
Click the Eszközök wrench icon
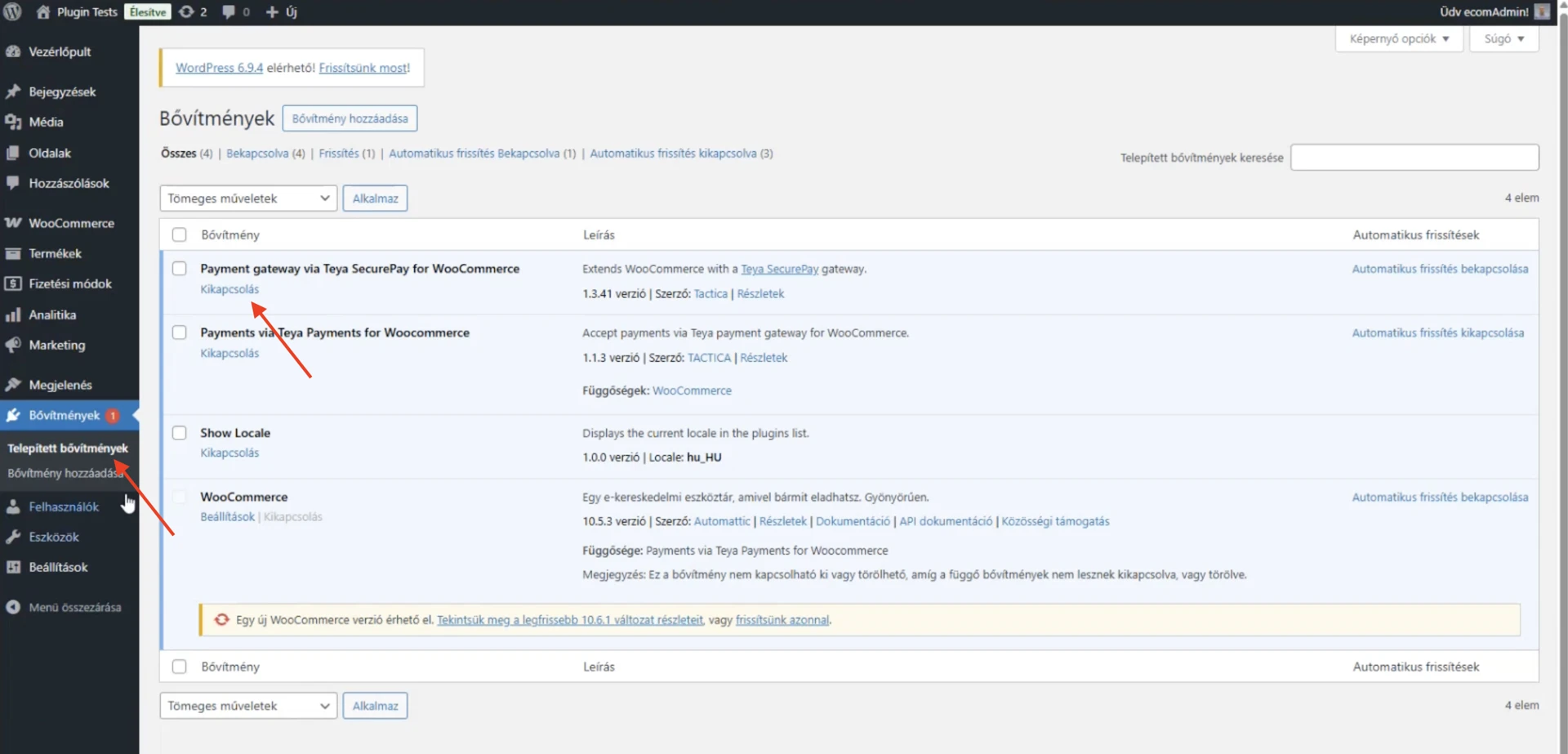coord(13,537)
